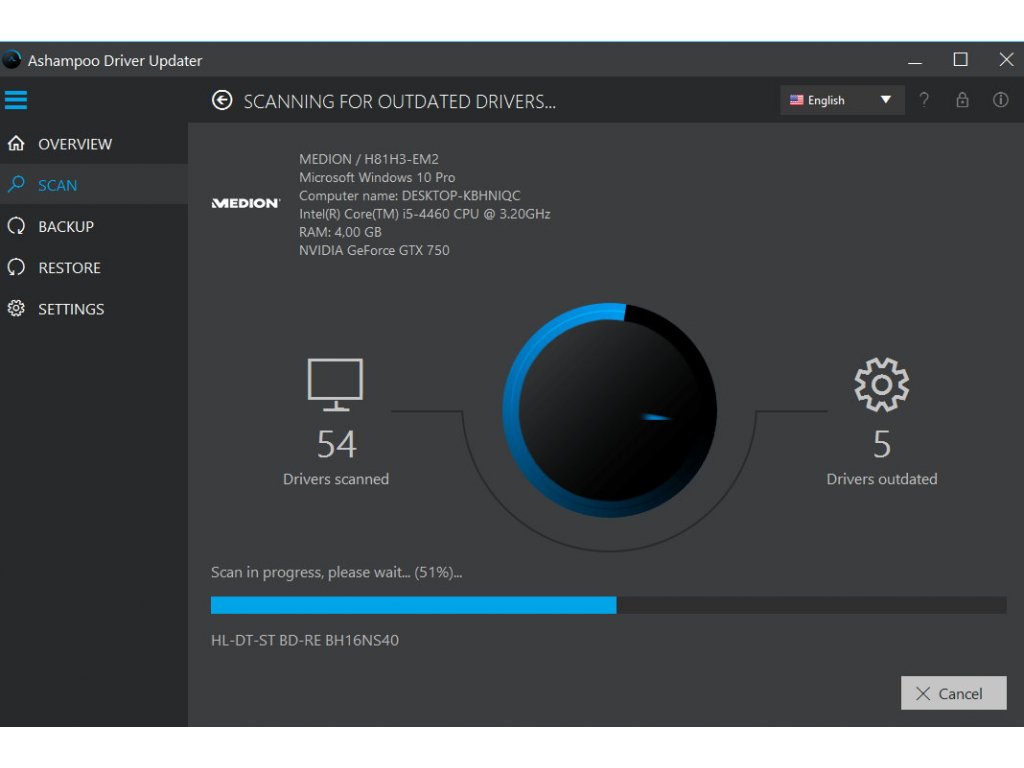1024x768 pixels.
Task: Select the Scan menu item
Action: pos(94,185)
